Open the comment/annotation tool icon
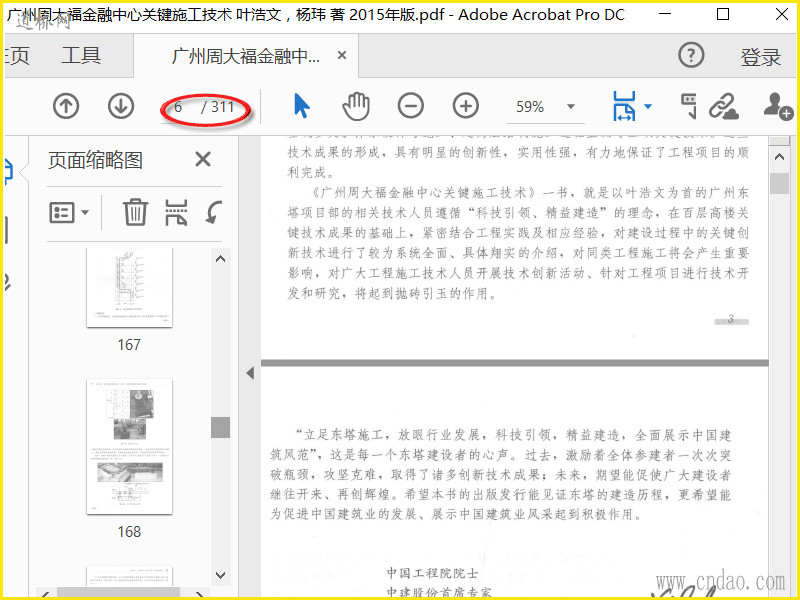The image size is (800, 600). pos(689,106)
